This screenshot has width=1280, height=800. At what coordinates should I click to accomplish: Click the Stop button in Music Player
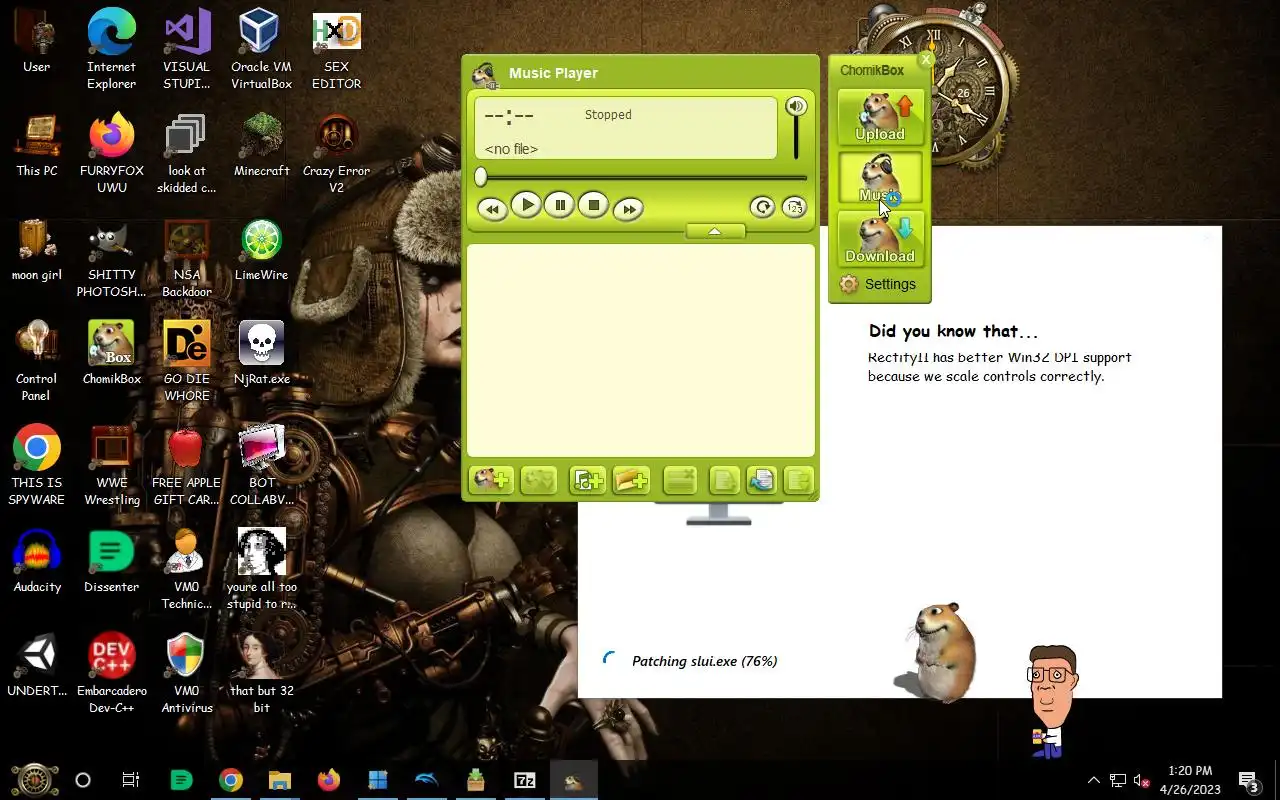tap(593, 205)
